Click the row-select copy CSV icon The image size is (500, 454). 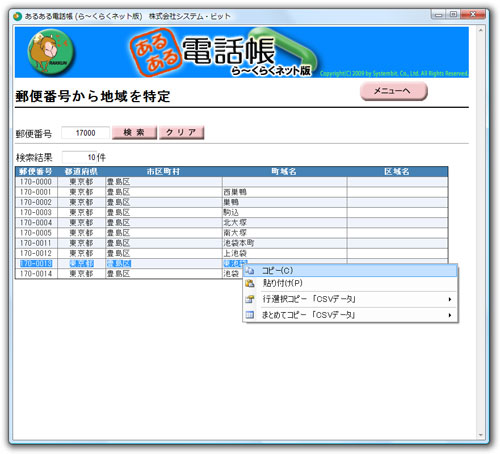[250, 299]
